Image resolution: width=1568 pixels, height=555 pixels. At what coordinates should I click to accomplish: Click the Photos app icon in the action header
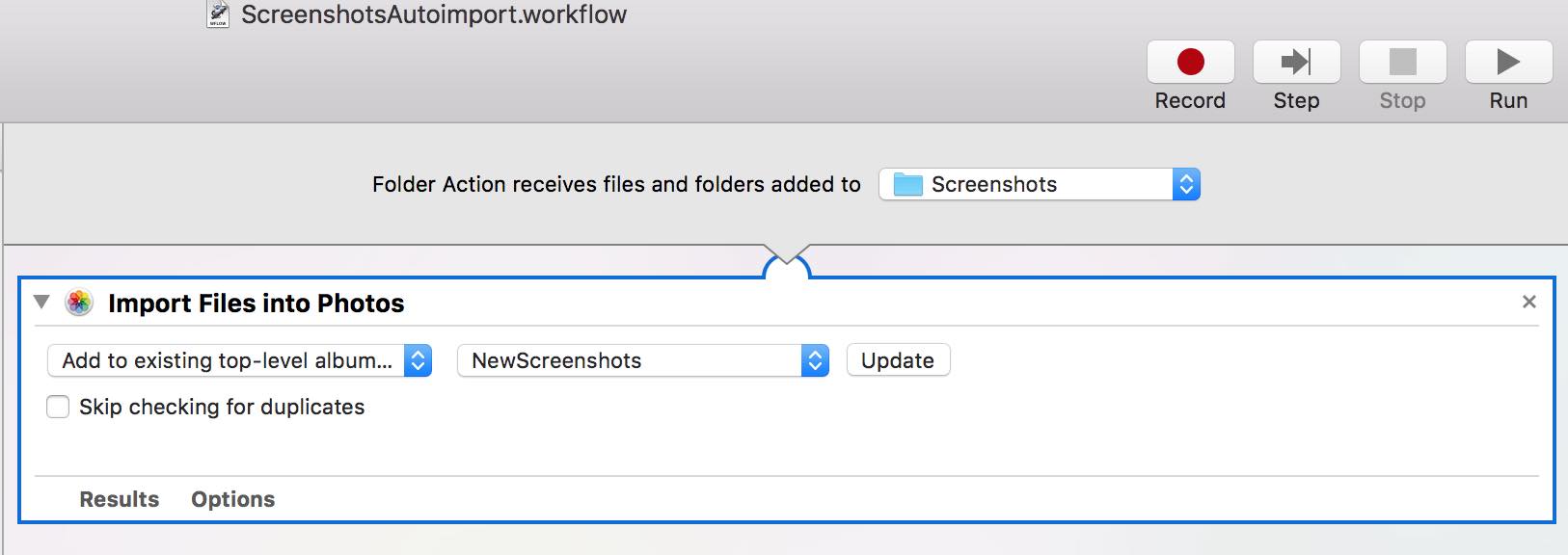click(79, 304)
